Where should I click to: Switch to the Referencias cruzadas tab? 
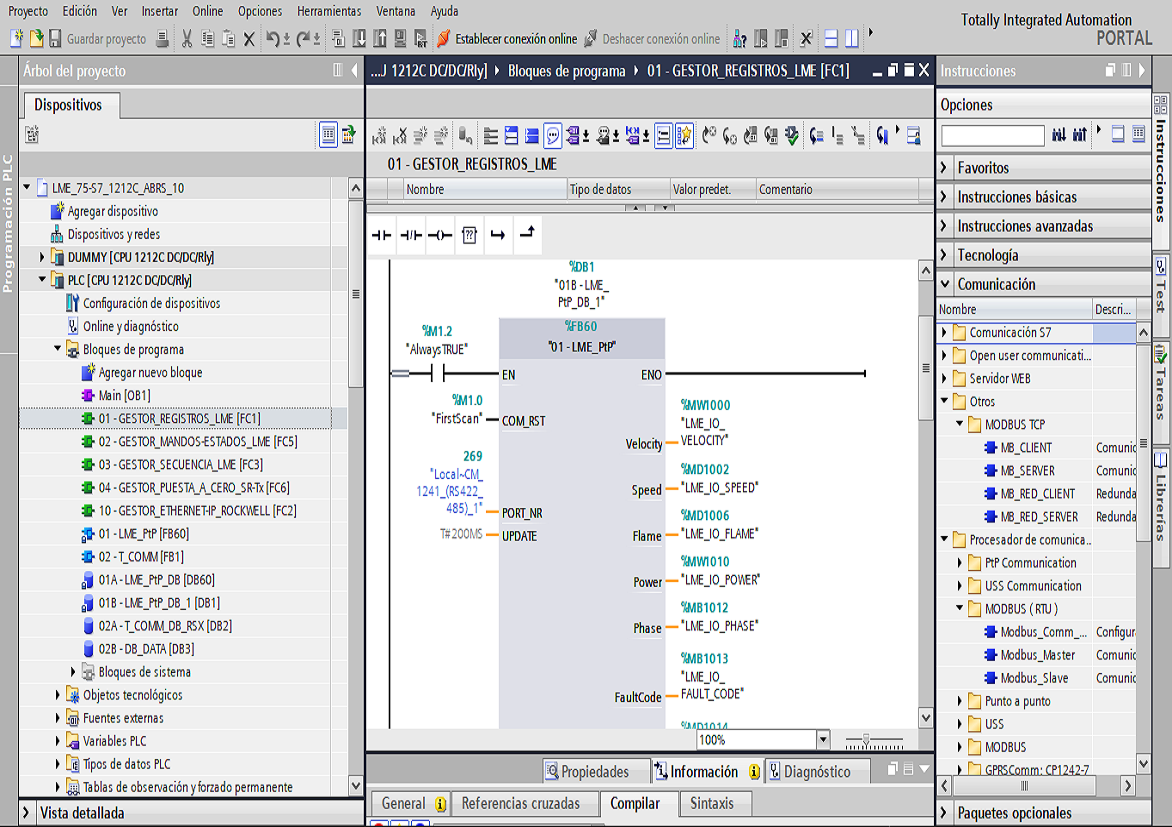click(x=520, y=803)
